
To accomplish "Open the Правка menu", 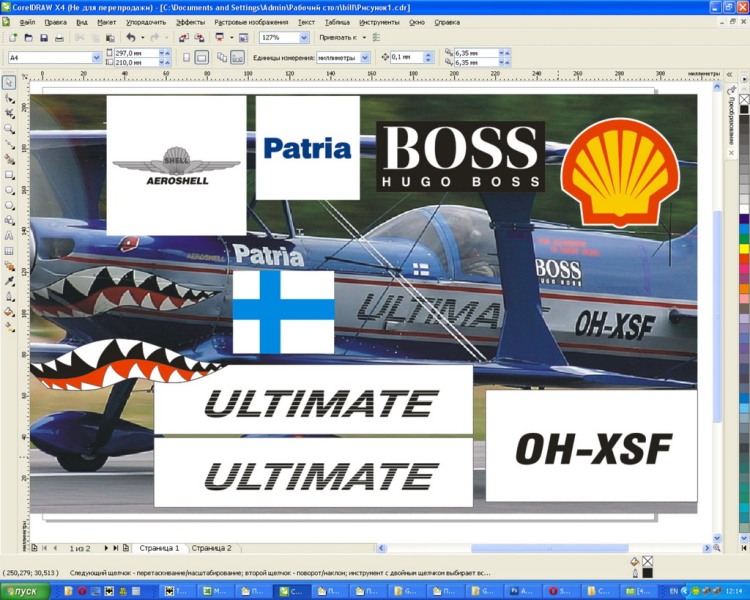I will [55, 22].
